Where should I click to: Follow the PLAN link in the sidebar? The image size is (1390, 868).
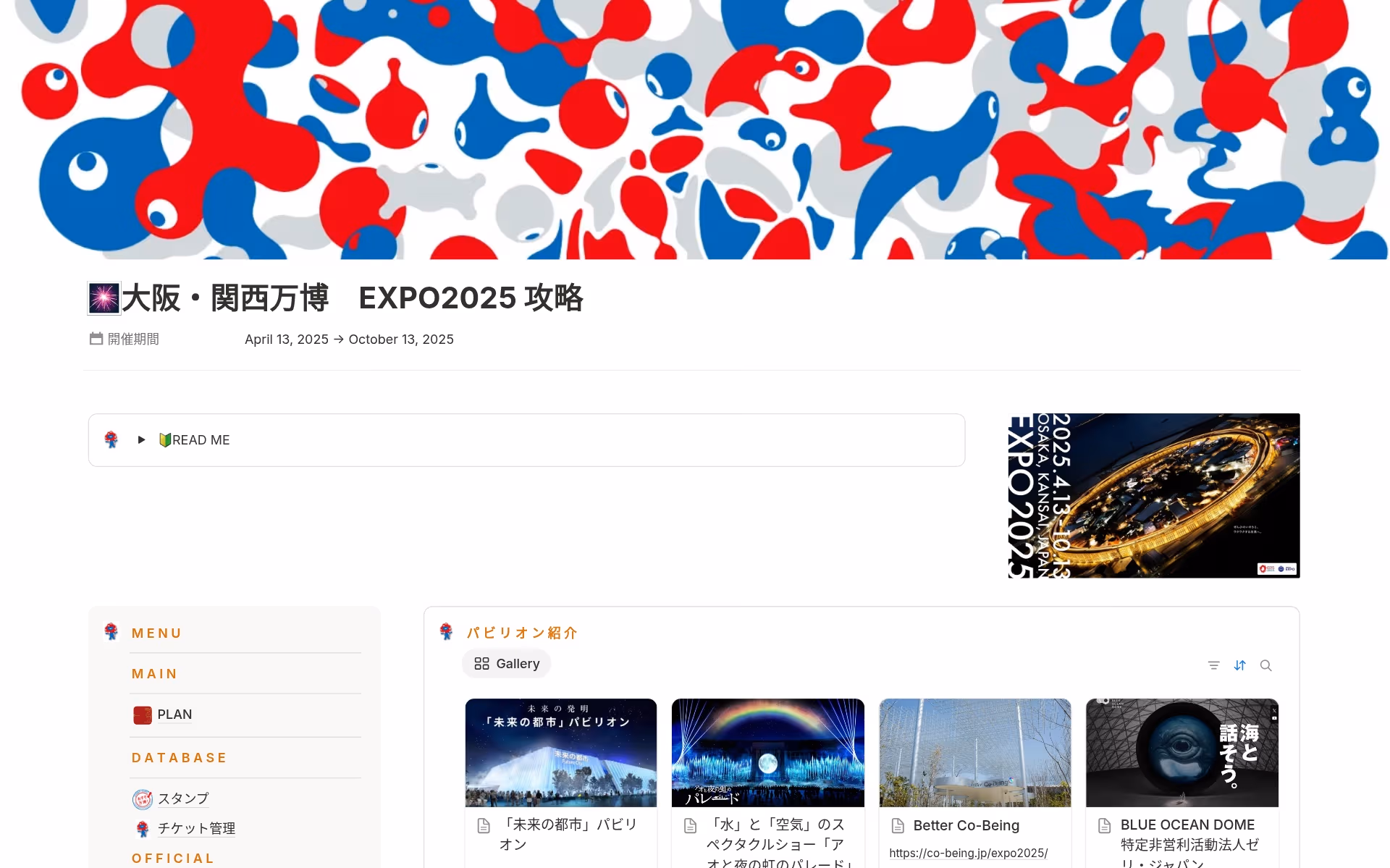point(174,715)
